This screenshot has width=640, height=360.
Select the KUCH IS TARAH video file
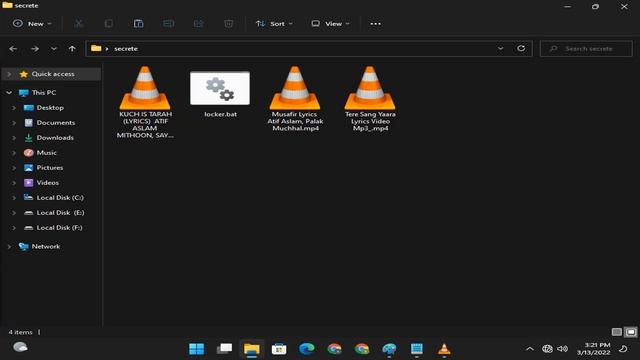(x=145, y=102)
